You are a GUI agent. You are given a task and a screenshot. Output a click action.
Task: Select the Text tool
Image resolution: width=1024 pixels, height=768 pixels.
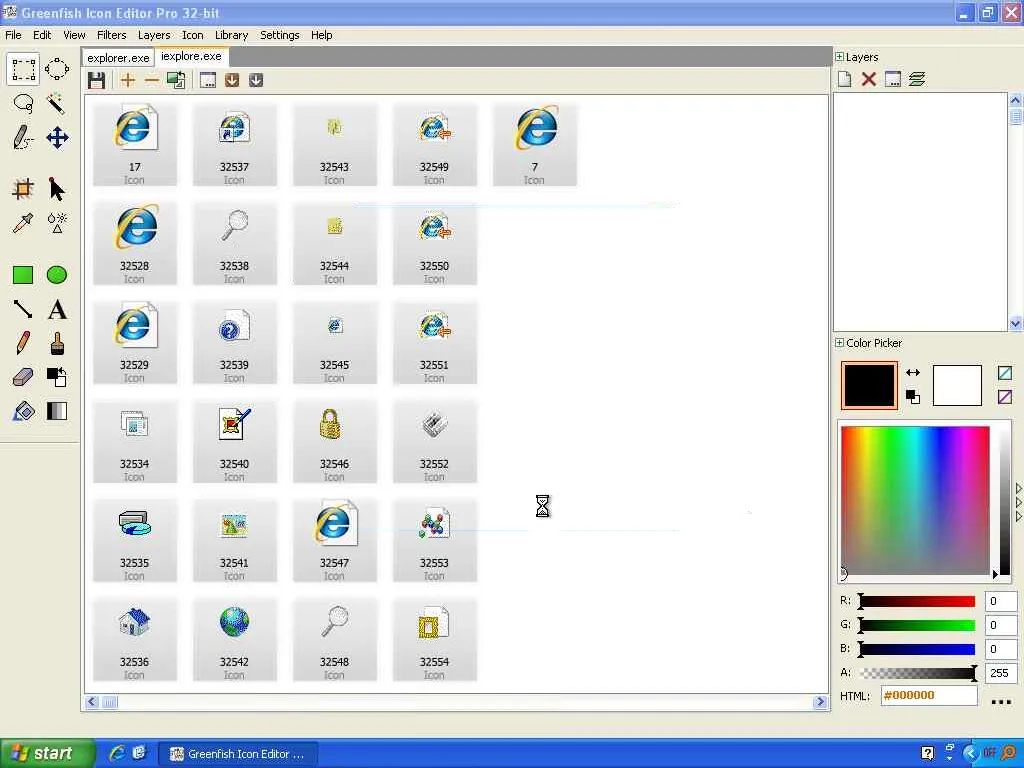[x=57, y=309]
